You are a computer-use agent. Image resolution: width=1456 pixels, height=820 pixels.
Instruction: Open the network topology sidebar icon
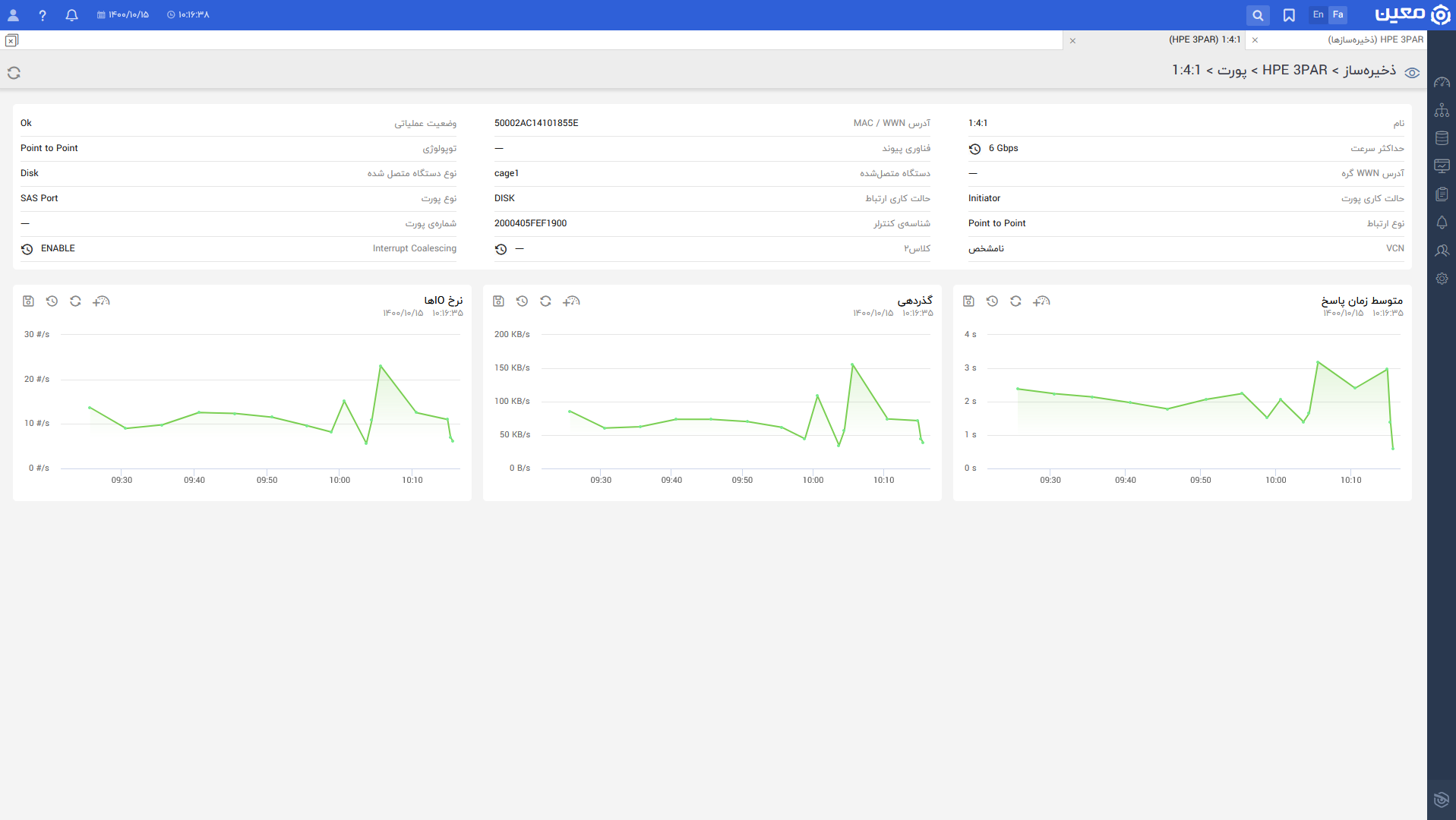(1442, 110)
